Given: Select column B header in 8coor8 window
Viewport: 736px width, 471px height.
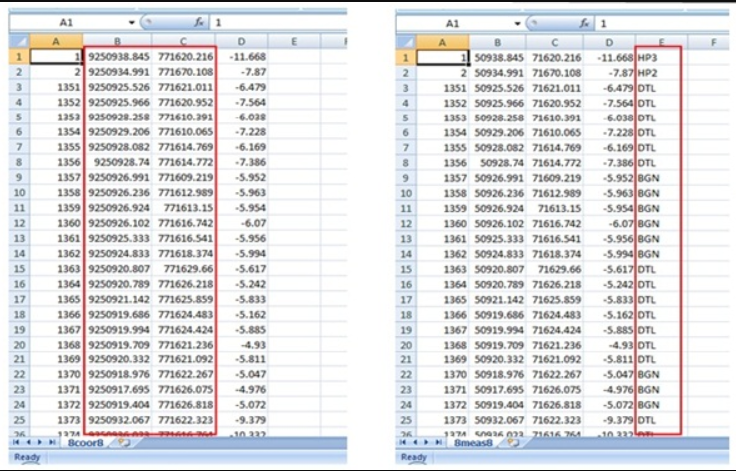Looking at the screenshot, I should coord(117,41).
